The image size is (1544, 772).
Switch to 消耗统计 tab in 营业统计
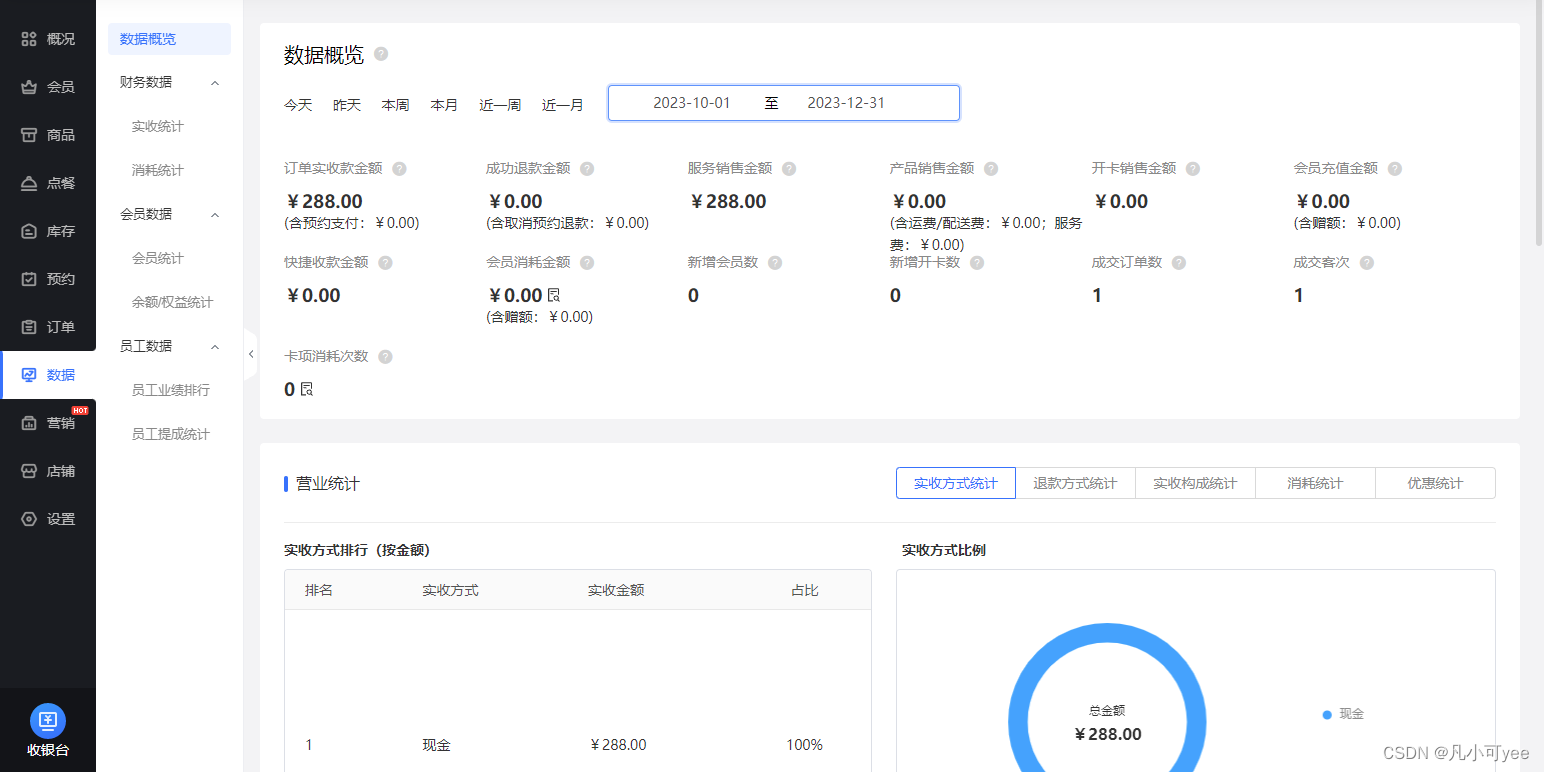tap(1315, 483)
